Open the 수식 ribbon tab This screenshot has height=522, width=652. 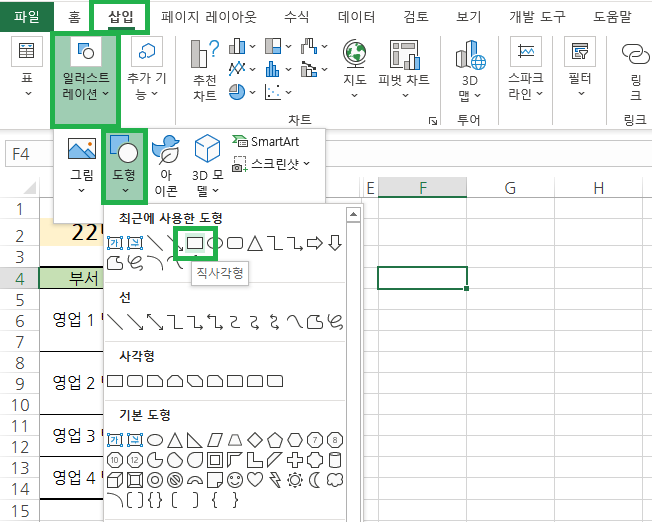[296, 17]
